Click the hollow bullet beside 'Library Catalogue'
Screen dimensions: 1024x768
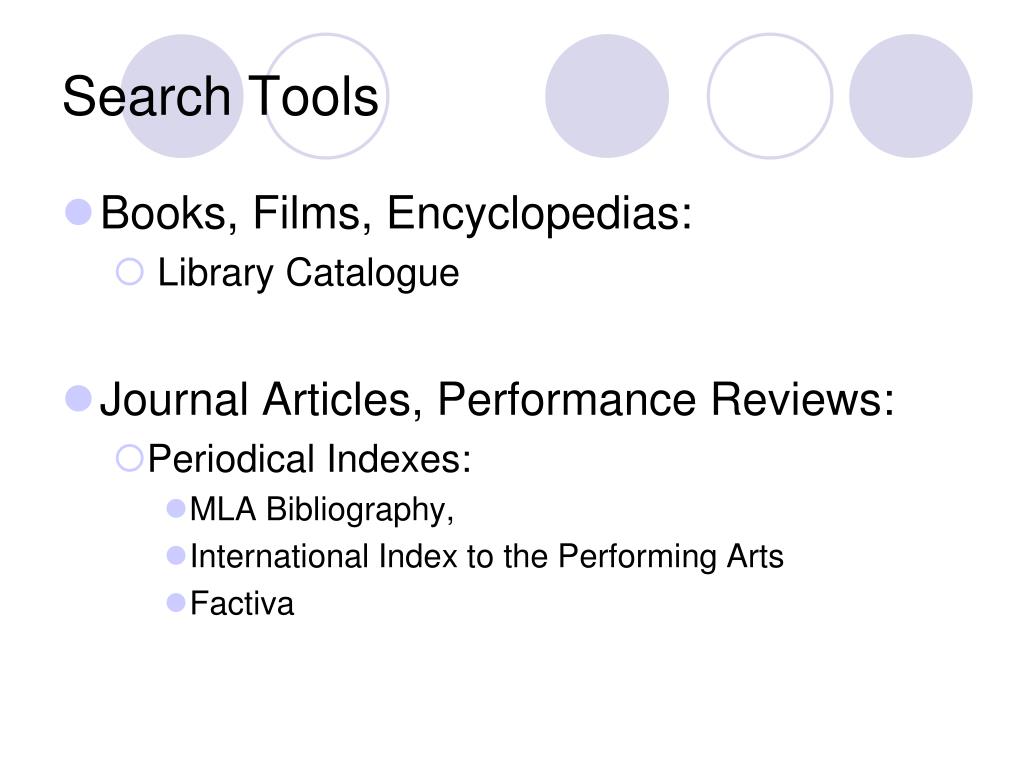pos(129,272)
